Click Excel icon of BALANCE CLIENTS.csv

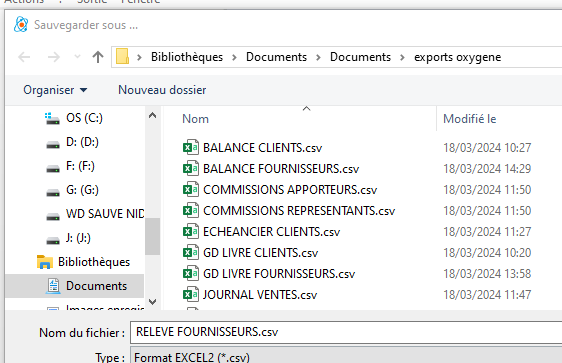(191, 147)
